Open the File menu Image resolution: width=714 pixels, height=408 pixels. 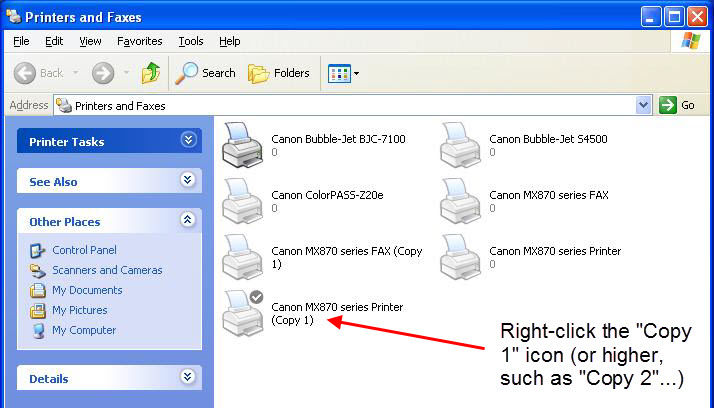tap(21, 41)
